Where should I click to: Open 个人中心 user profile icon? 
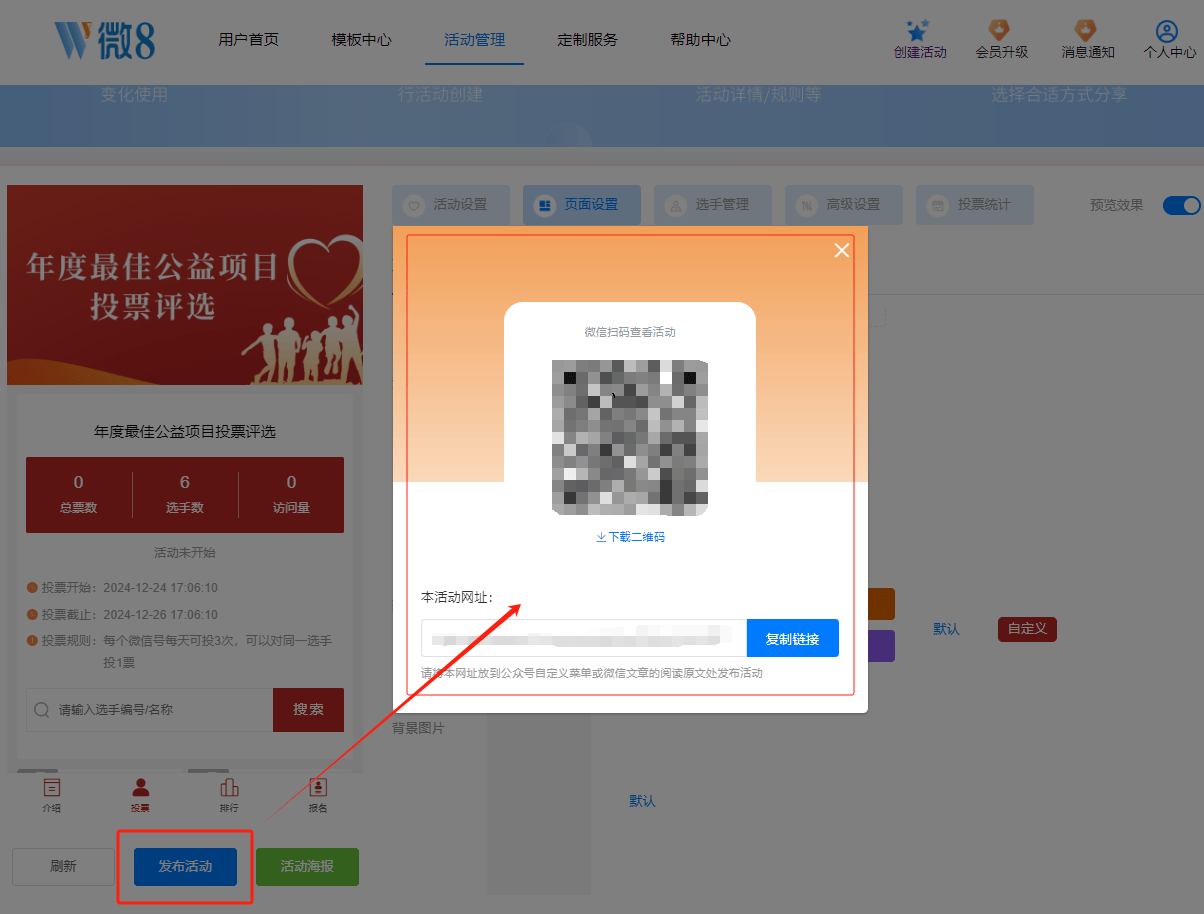click(1167, 31)
